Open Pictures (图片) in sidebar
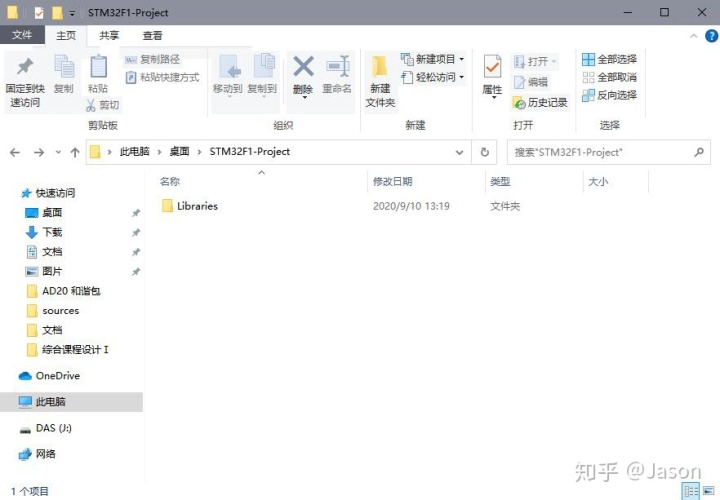Image resolution: width=720 pixels, height=500 pixels. point(44,271)
